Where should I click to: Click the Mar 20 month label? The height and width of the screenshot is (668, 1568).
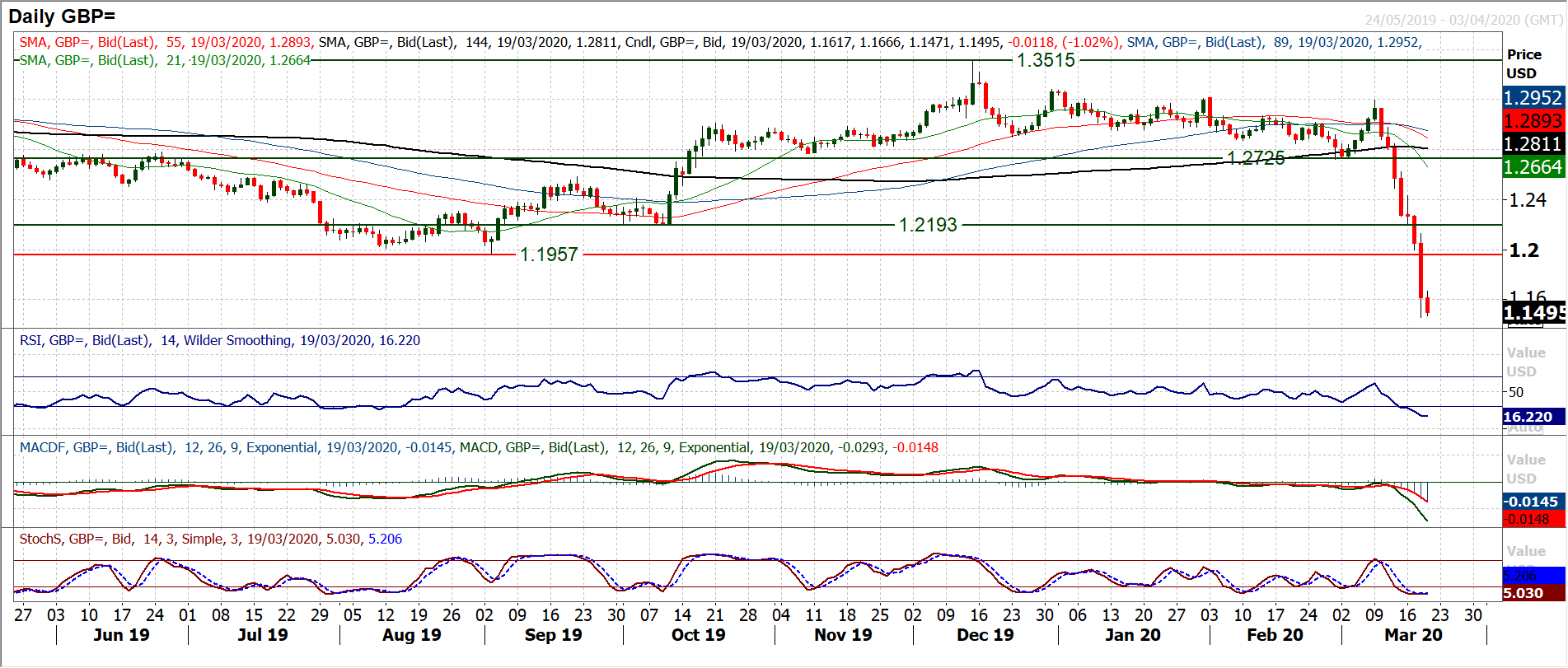[1413, 635]
